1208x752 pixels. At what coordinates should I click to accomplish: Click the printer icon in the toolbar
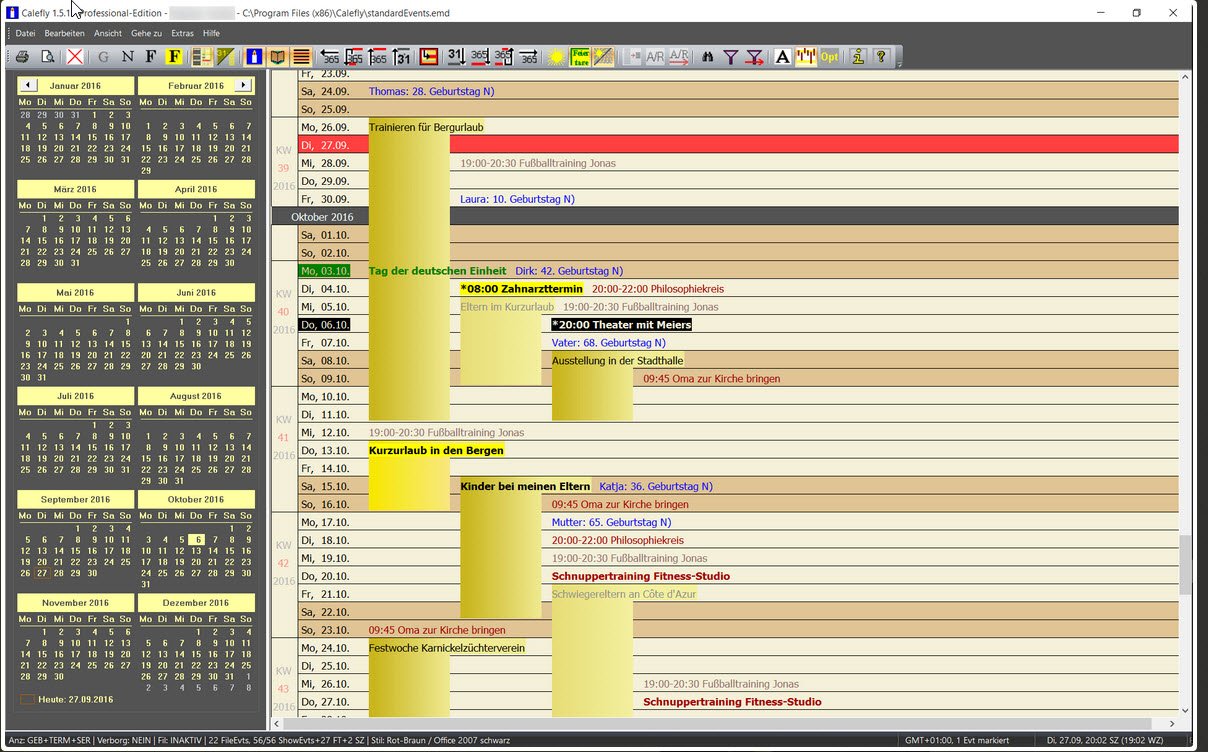22,57
